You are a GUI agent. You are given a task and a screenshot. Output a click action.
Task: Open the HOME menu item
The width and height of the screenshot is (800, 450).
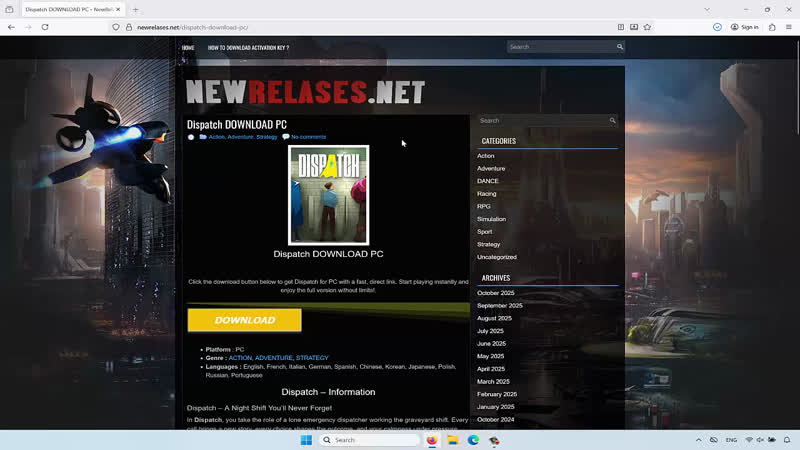pos(188,47)
